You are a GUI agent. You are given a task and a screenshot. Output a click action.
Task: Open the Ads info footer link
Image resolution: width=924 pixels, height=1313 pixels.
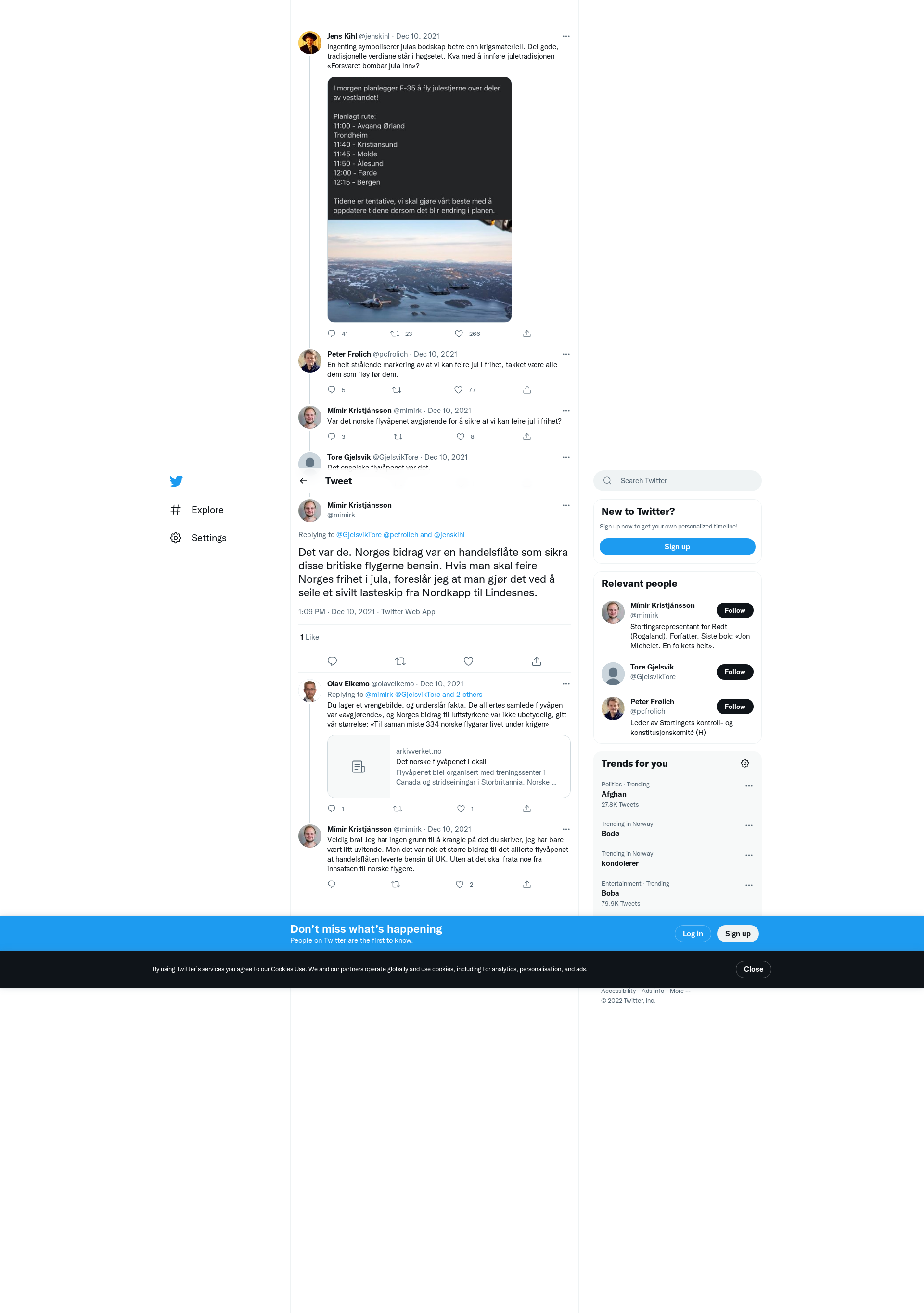click(653, 991)
